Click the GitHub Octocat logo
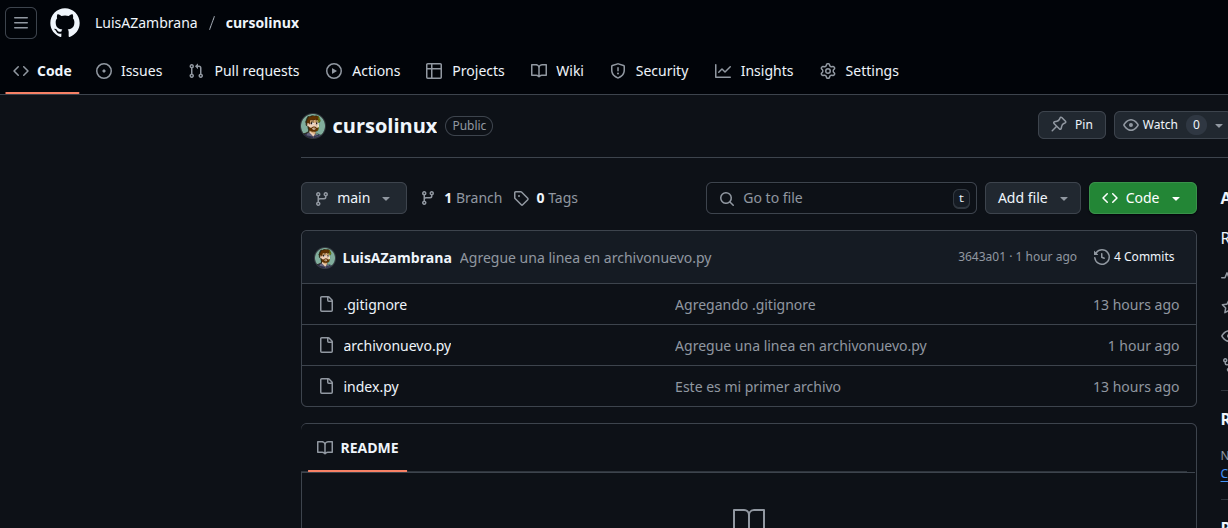Viewport: 1228px width, 528px height. coord(65,23)
